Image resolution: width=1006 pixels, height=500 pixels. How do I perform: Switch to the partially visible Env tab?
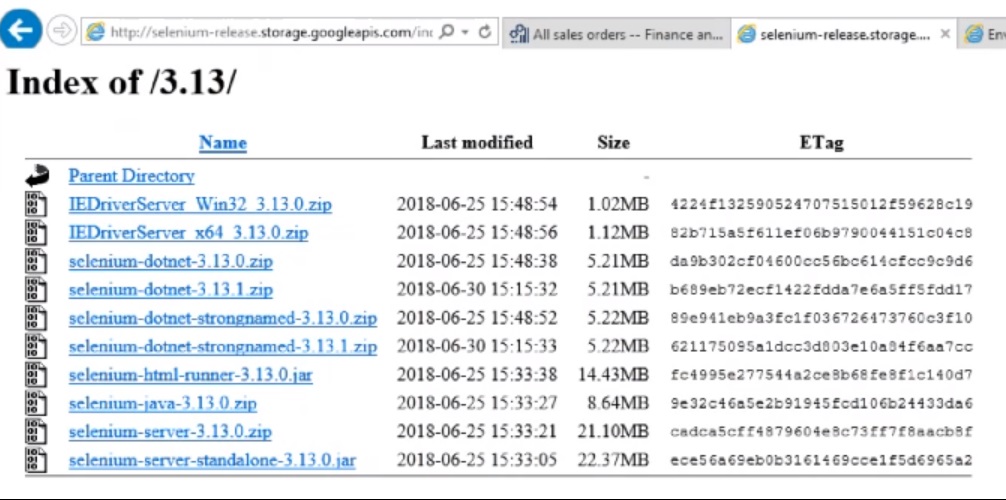(983, 35)
